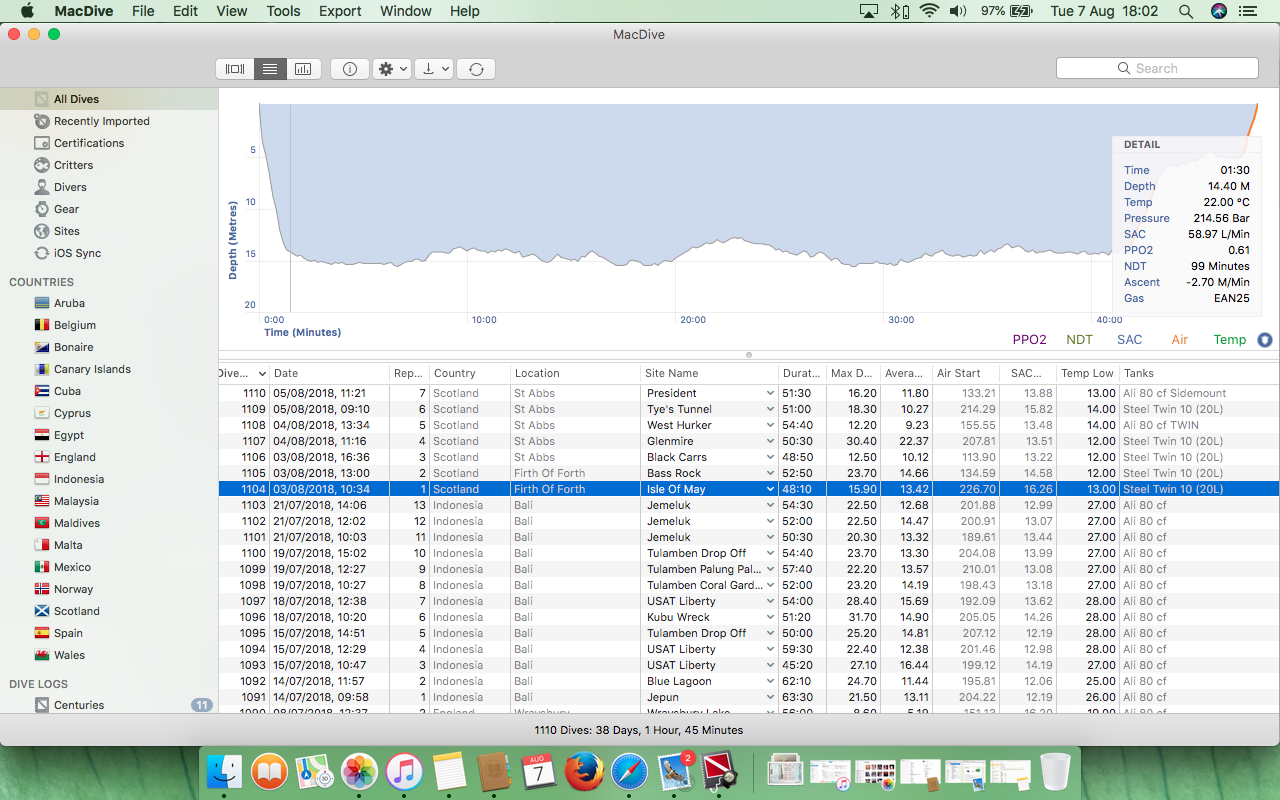Switch to the statistics chart view

coord(303,69)
